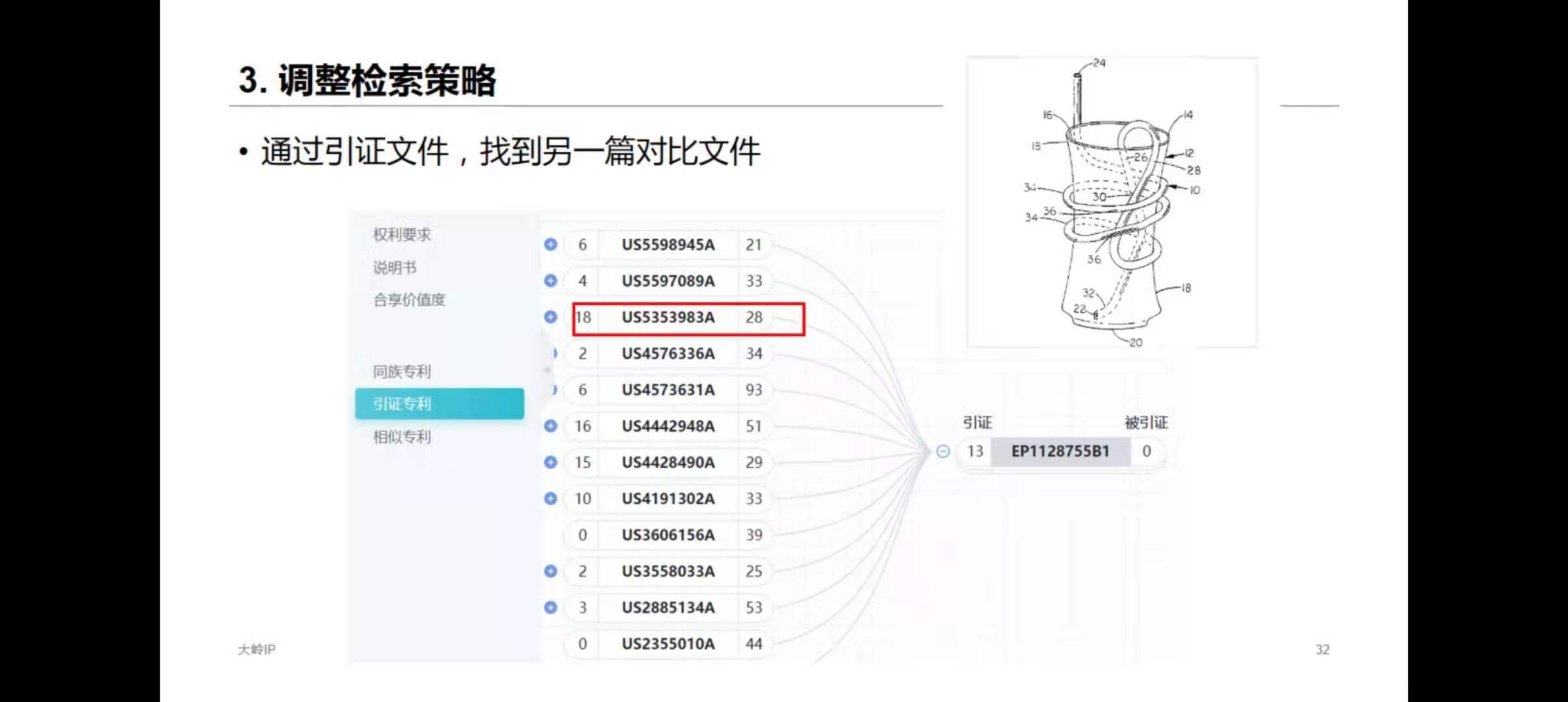Open 权利要求 section

coord(402,235)
